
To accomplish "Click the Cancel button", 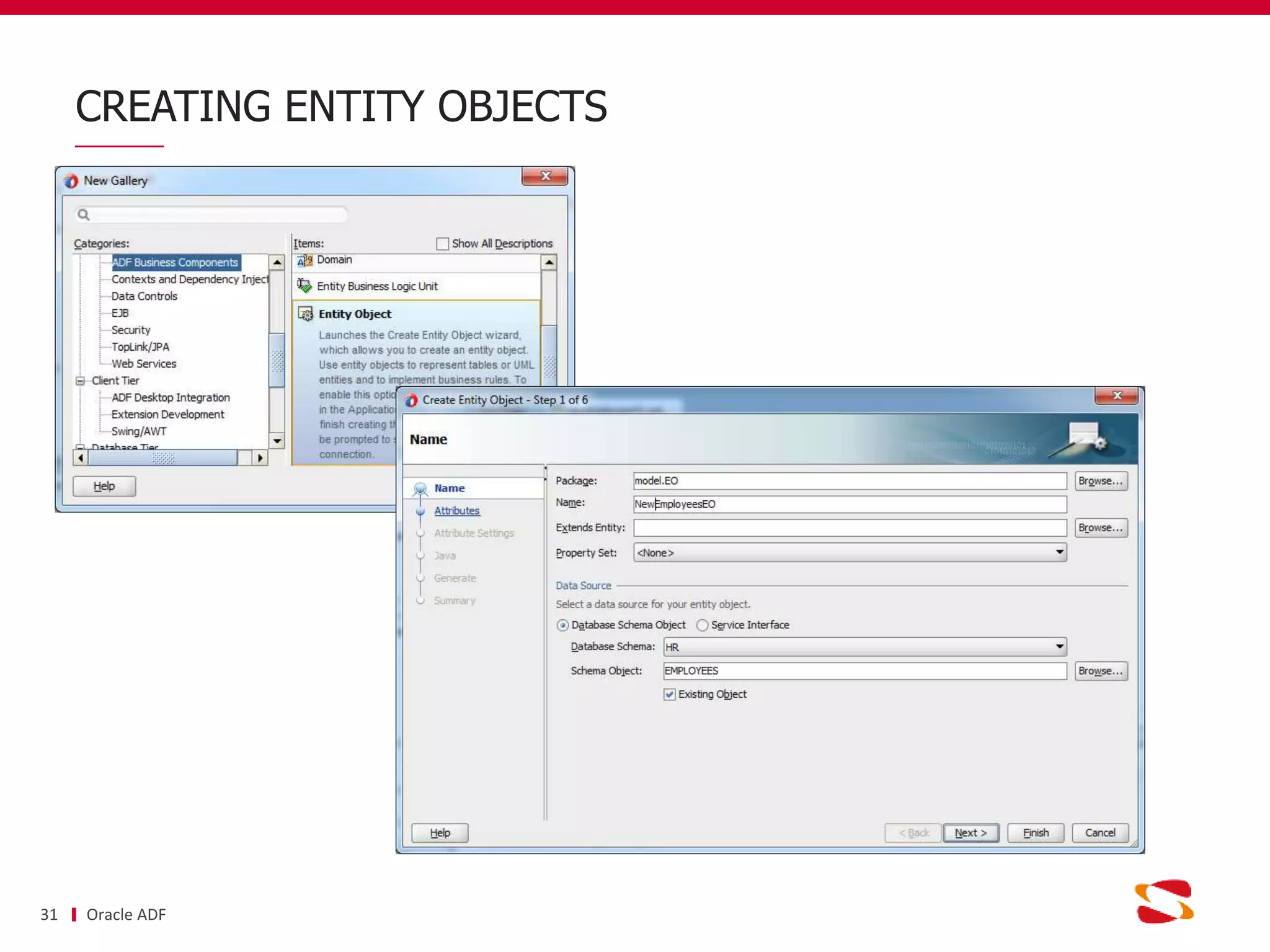I will [1100, 833].
